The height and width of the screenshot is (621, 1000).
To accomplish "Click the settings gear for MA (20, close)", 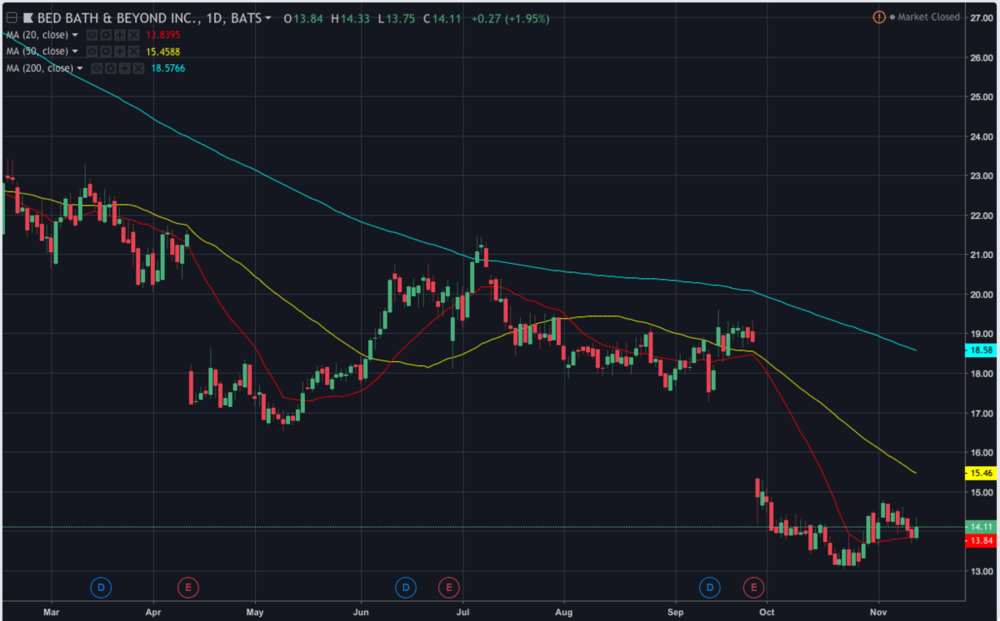I will pyautogui.click(x=103, y=35).
